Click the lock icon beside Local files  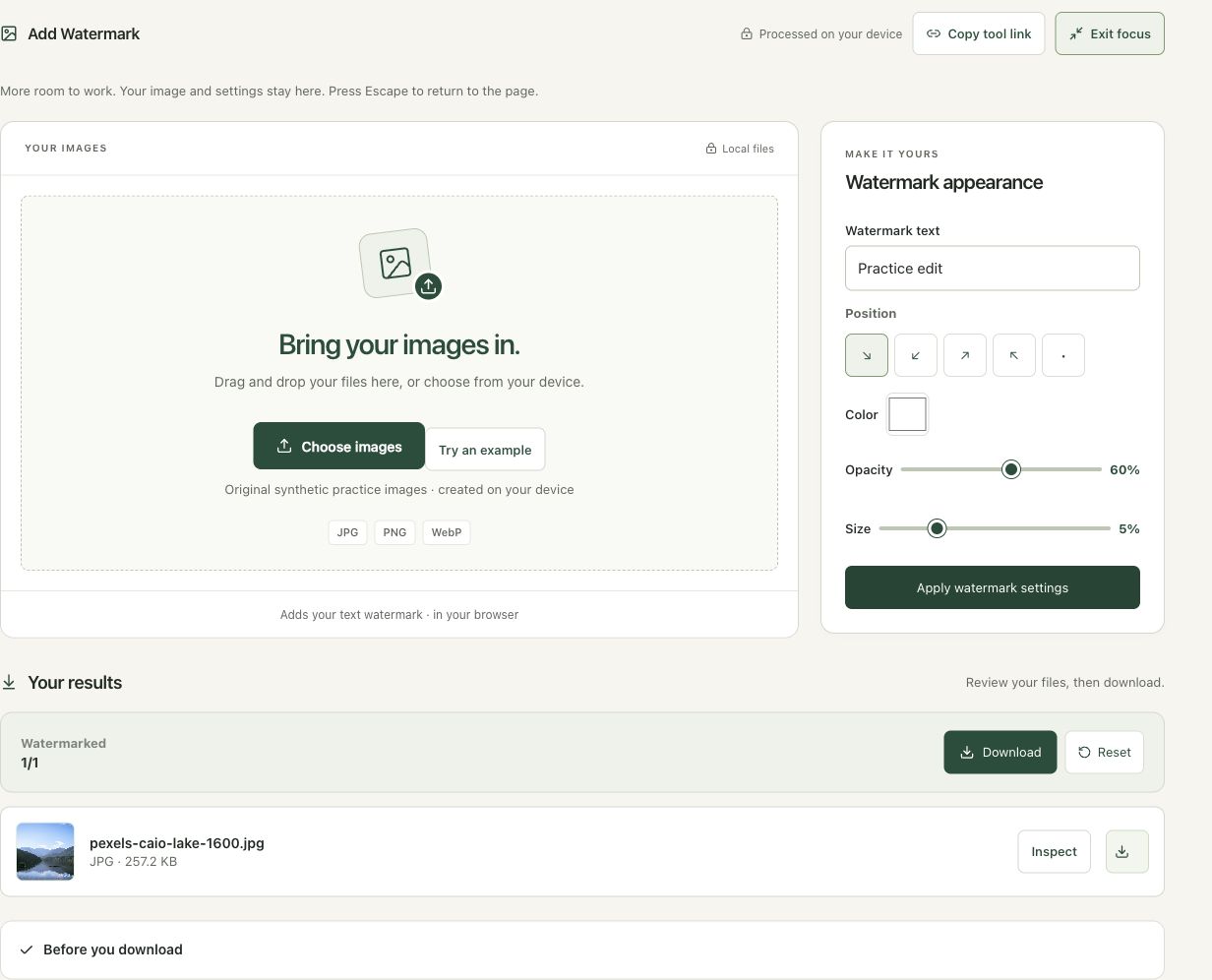click(x=711, y=149)
